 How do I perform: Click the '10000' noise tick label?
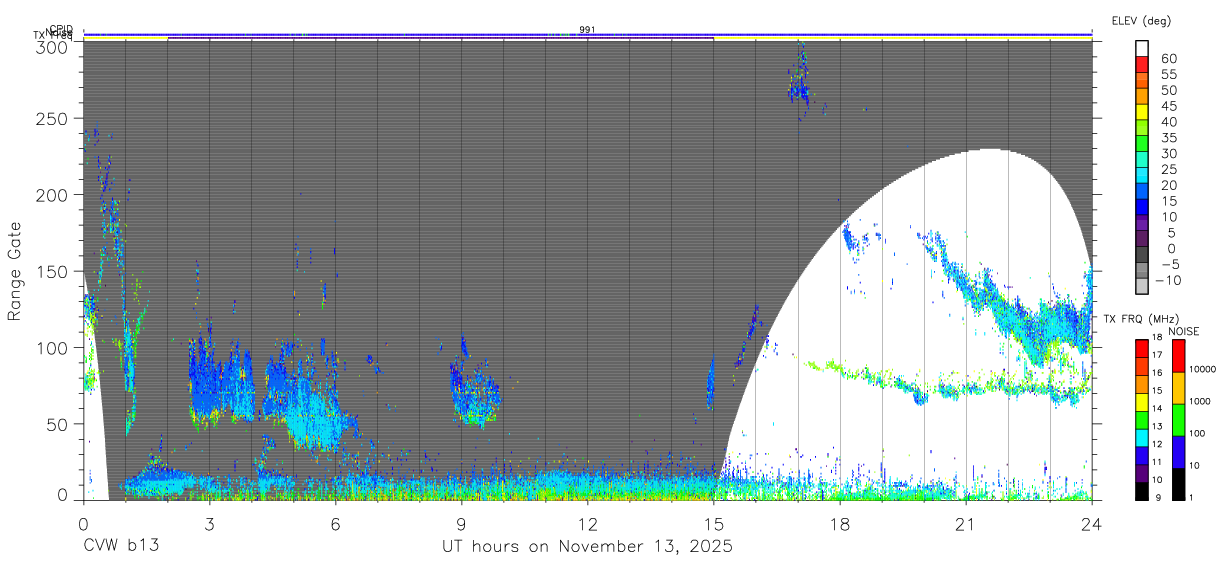coord(1204,369)
